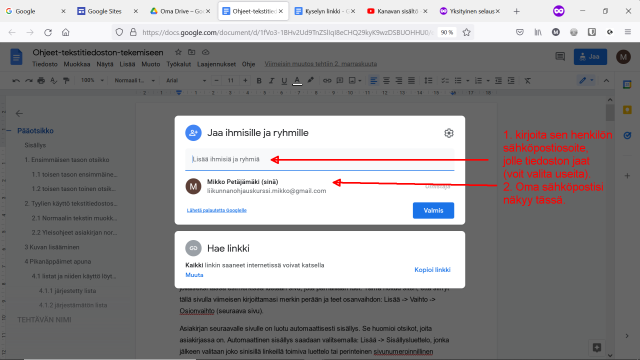Screen dimensions: 640x360
Task: Click Kopioi linkki to copy link
Action: click(432, 270)
